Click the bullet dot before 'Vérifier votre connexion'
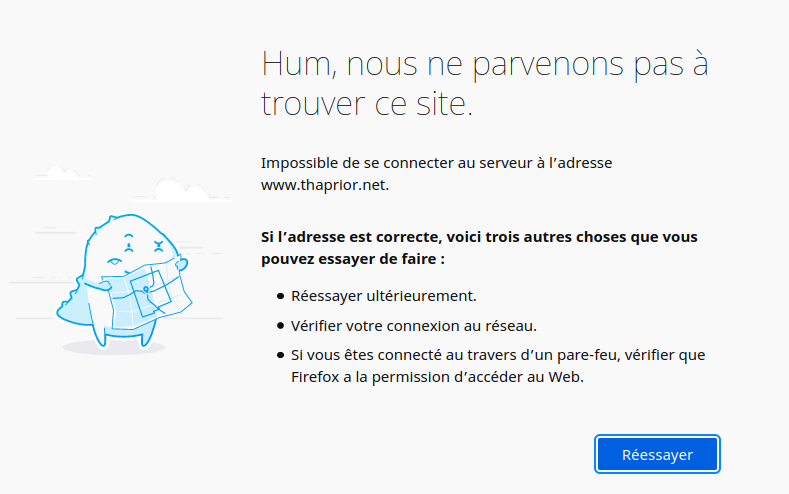This screenshot has height=494, width=789. coord(281,326)
